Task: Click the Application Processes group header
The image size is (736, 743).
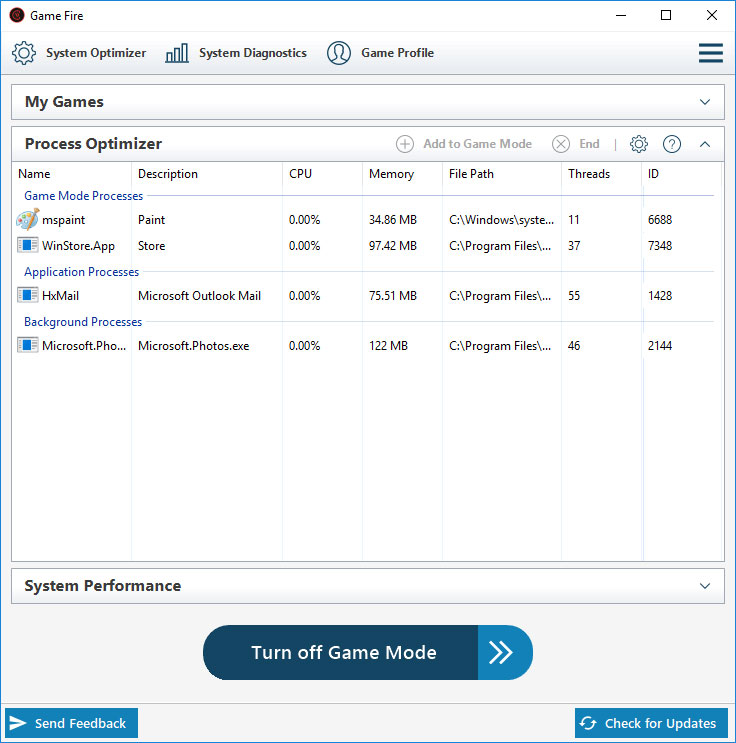Action: coord(82,272)
